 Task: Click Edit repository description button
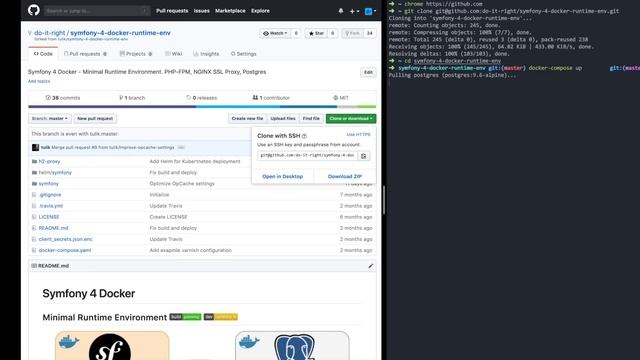point(368,72)
